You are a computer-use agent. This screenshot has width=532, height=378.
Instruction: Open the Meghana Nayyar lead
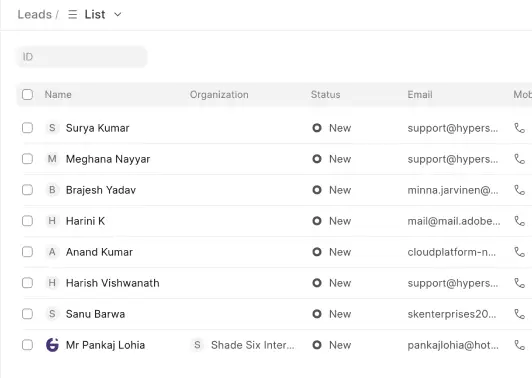(108, 159)
